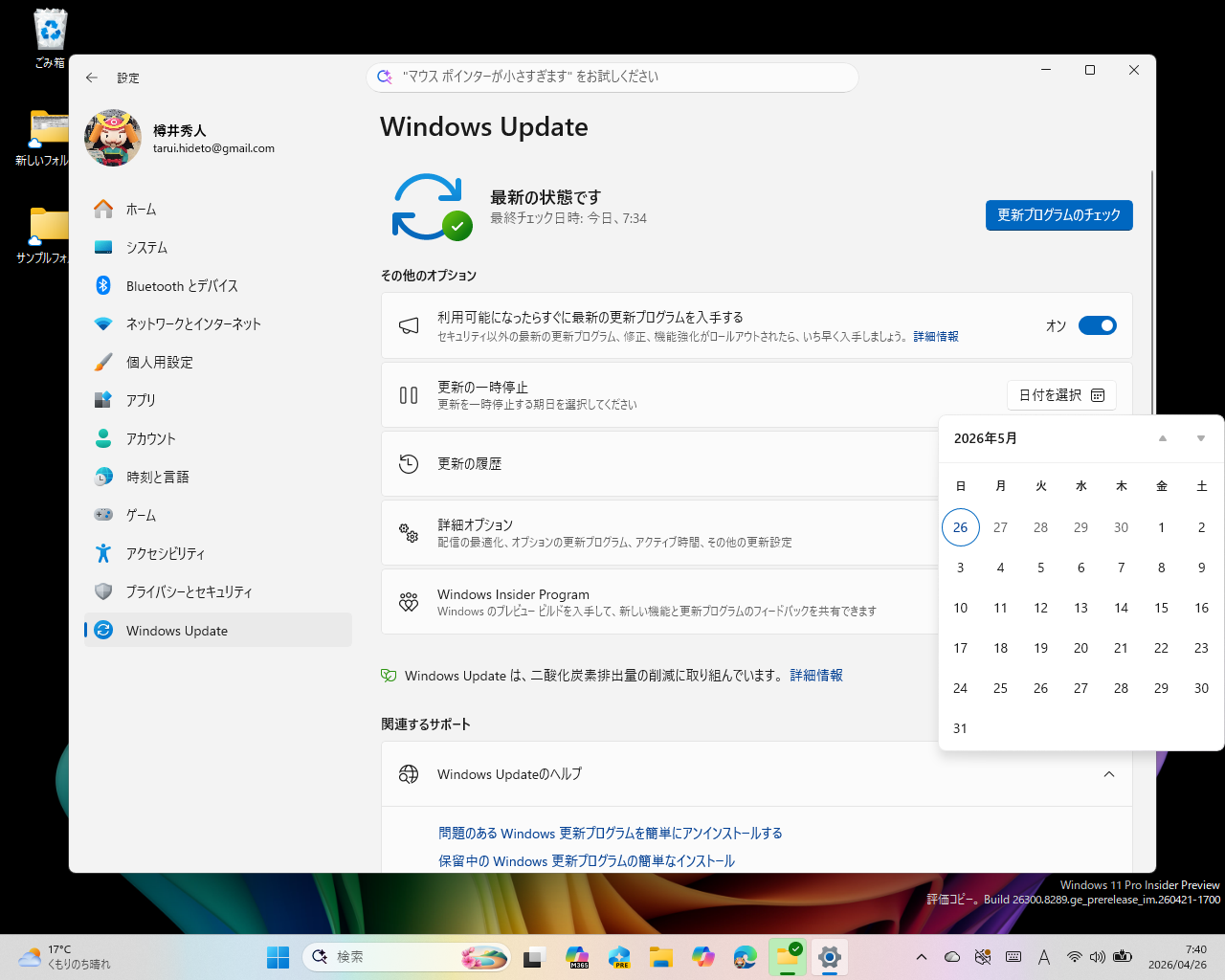Open ネットワークとインターネット settings

(218, 323)
